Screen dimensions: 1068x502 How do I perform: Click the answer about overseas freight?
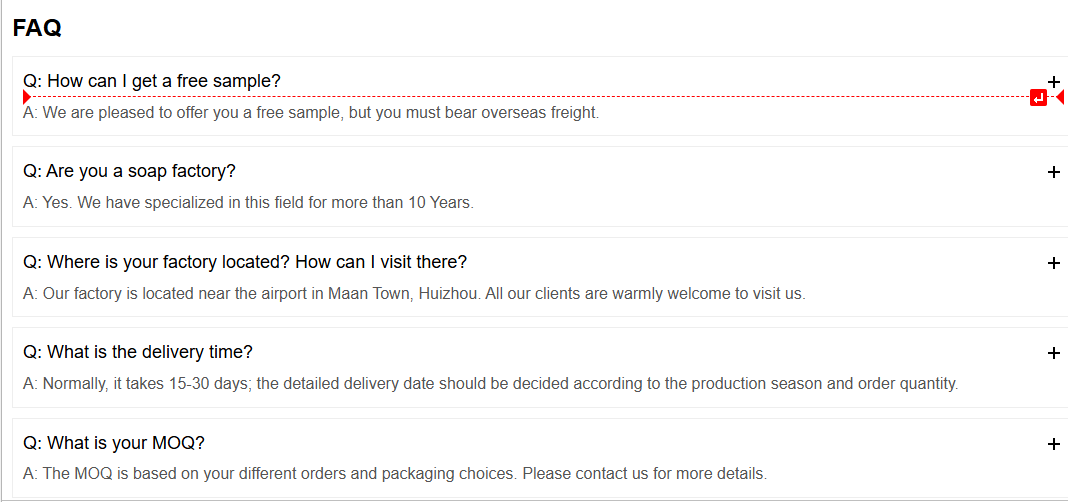(x=311, y=112)
